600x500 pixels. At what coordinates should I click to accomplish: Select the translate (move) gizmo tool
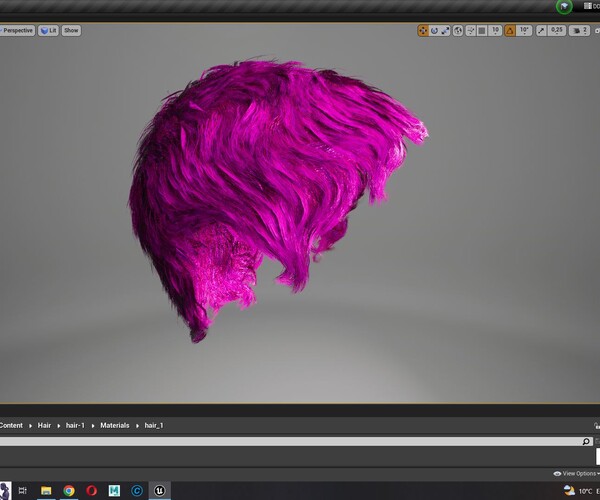tap(423, 31)
